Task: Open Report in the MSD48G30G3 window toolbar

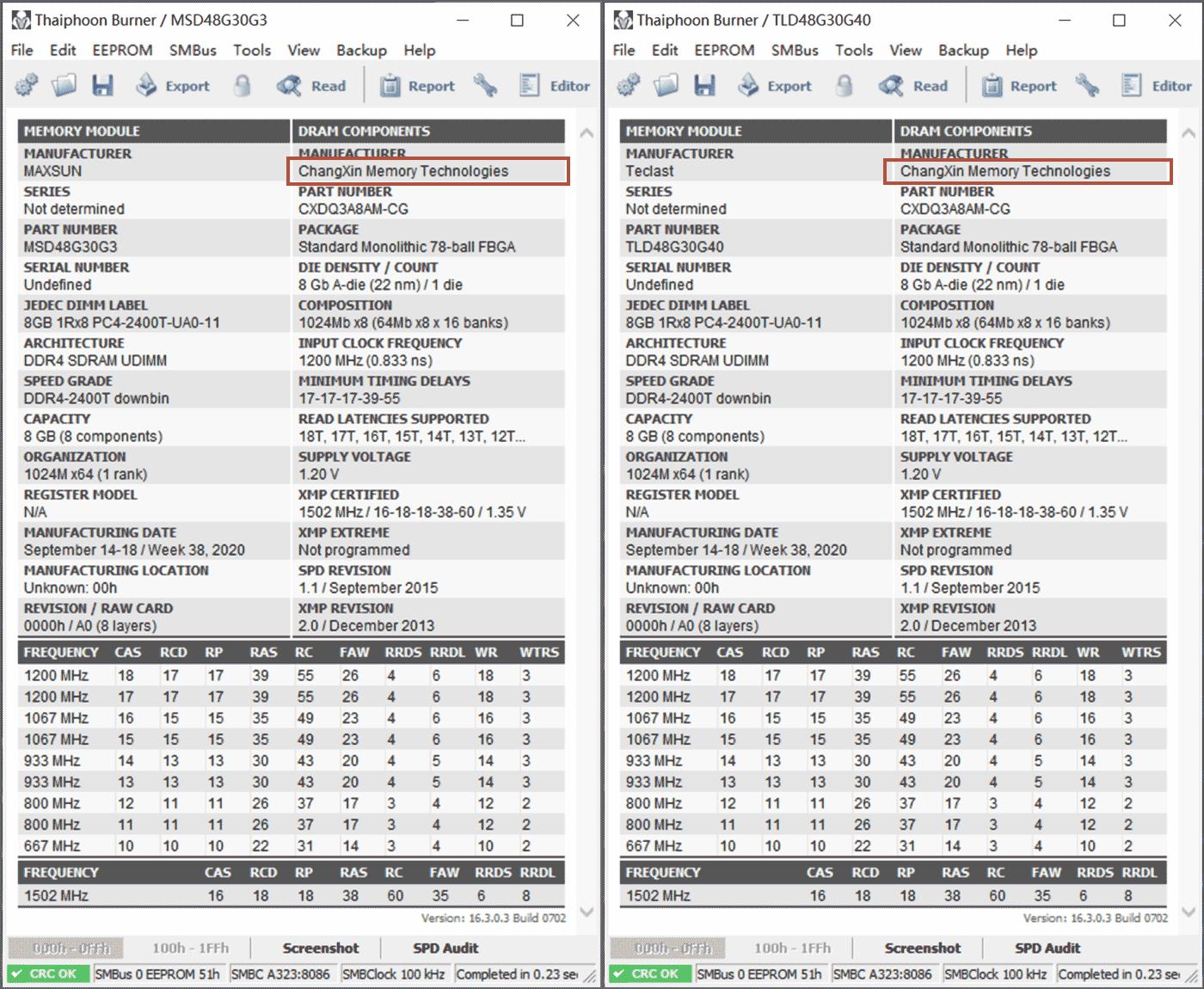Action: coord(417,85)
